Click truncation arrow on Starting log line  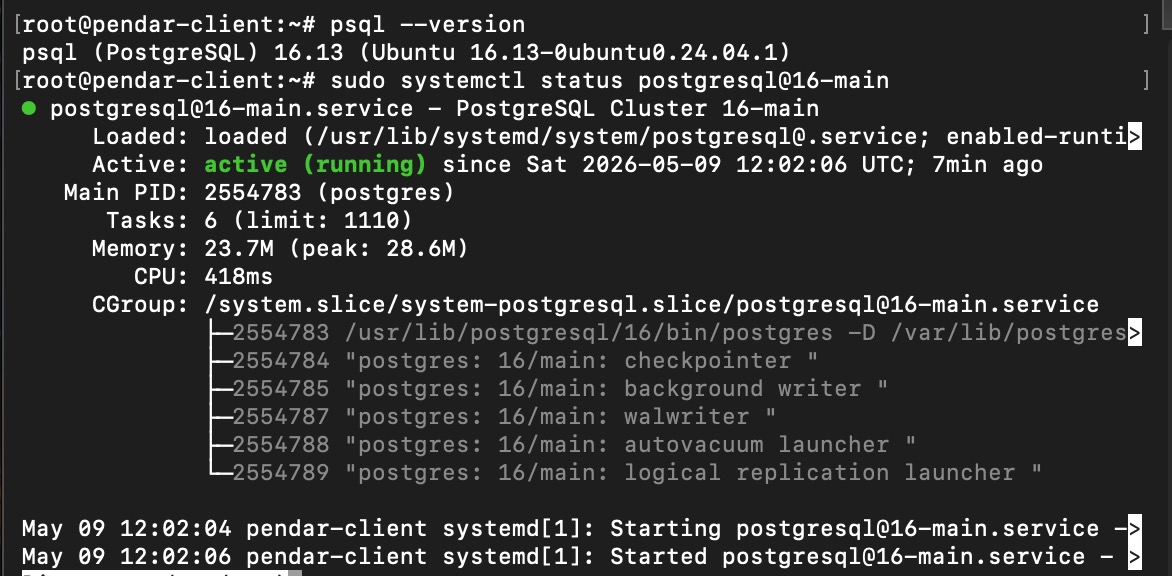1135,529
